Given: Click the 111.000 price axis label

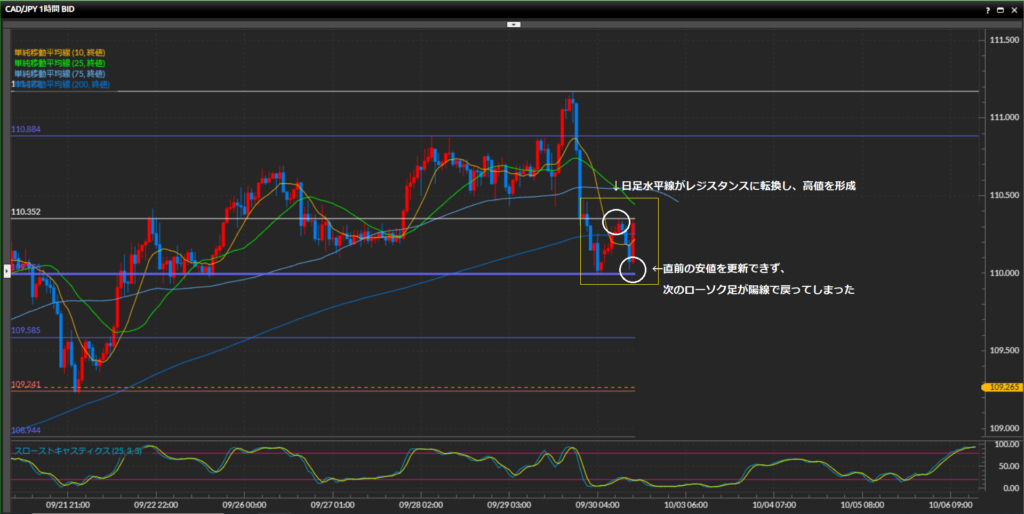Looking at the screenshot, I should coord(1003,118).
